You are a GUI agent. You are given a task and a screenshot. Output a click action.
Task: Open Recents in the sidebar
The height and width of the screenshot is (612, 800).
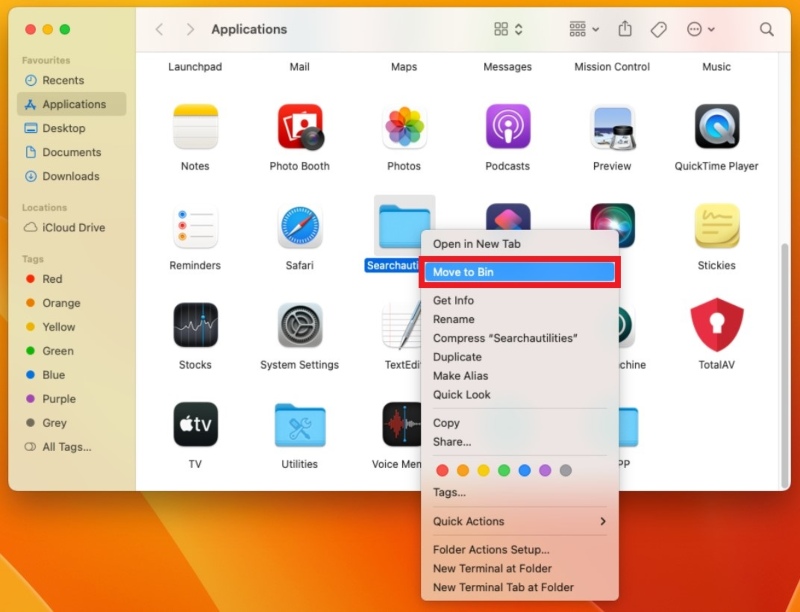[x=71, y=80]
